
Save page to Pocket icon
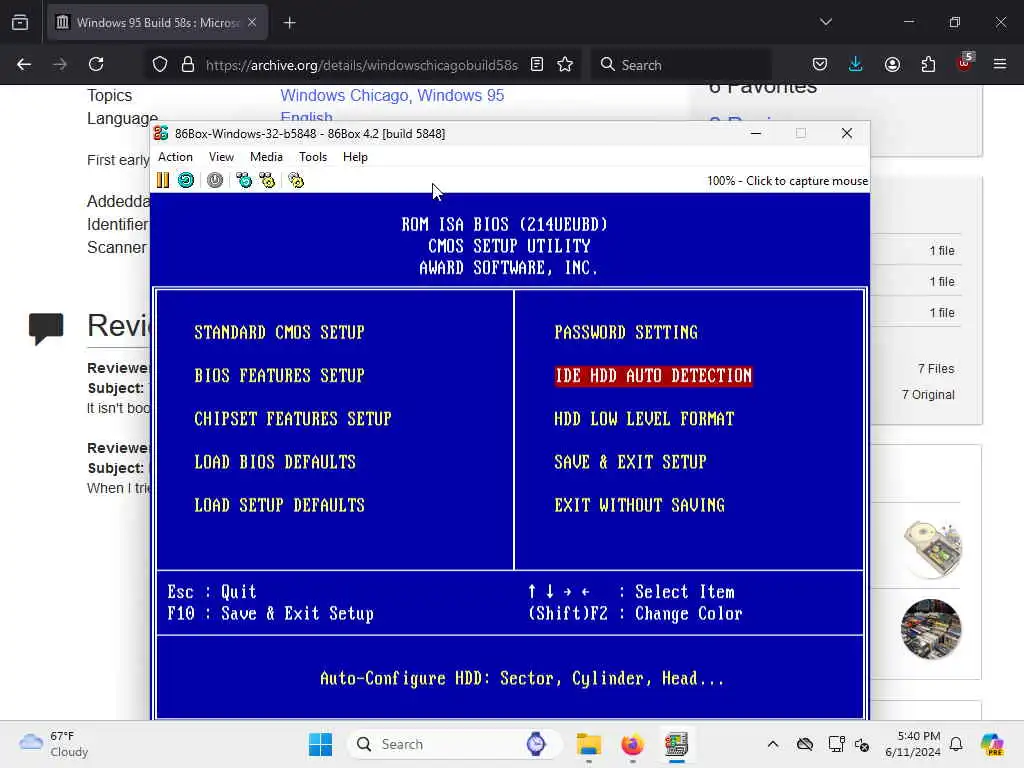[820, 64]
